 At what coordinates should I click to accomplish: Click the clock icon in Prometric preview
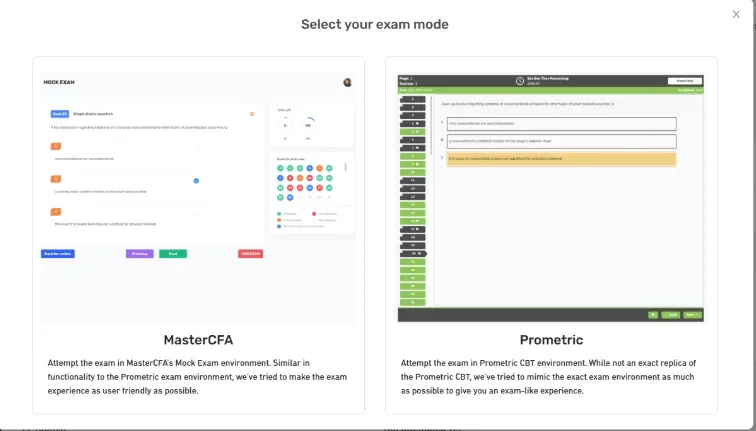click(x=520, y=81)
